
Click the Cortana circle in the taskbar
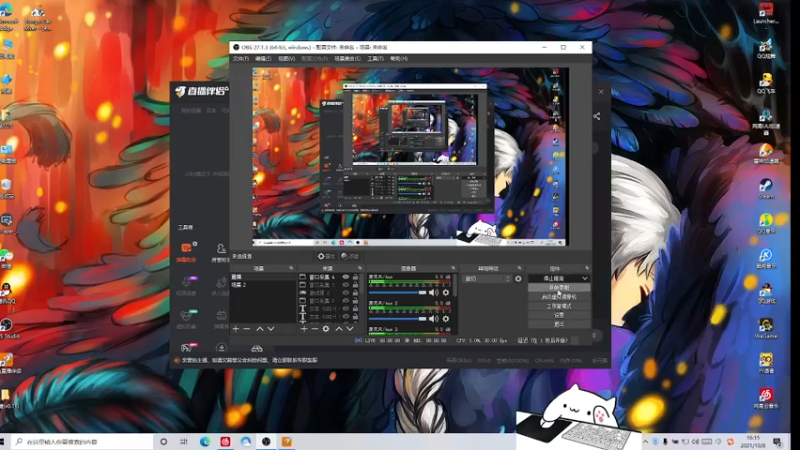pos(163,441)
